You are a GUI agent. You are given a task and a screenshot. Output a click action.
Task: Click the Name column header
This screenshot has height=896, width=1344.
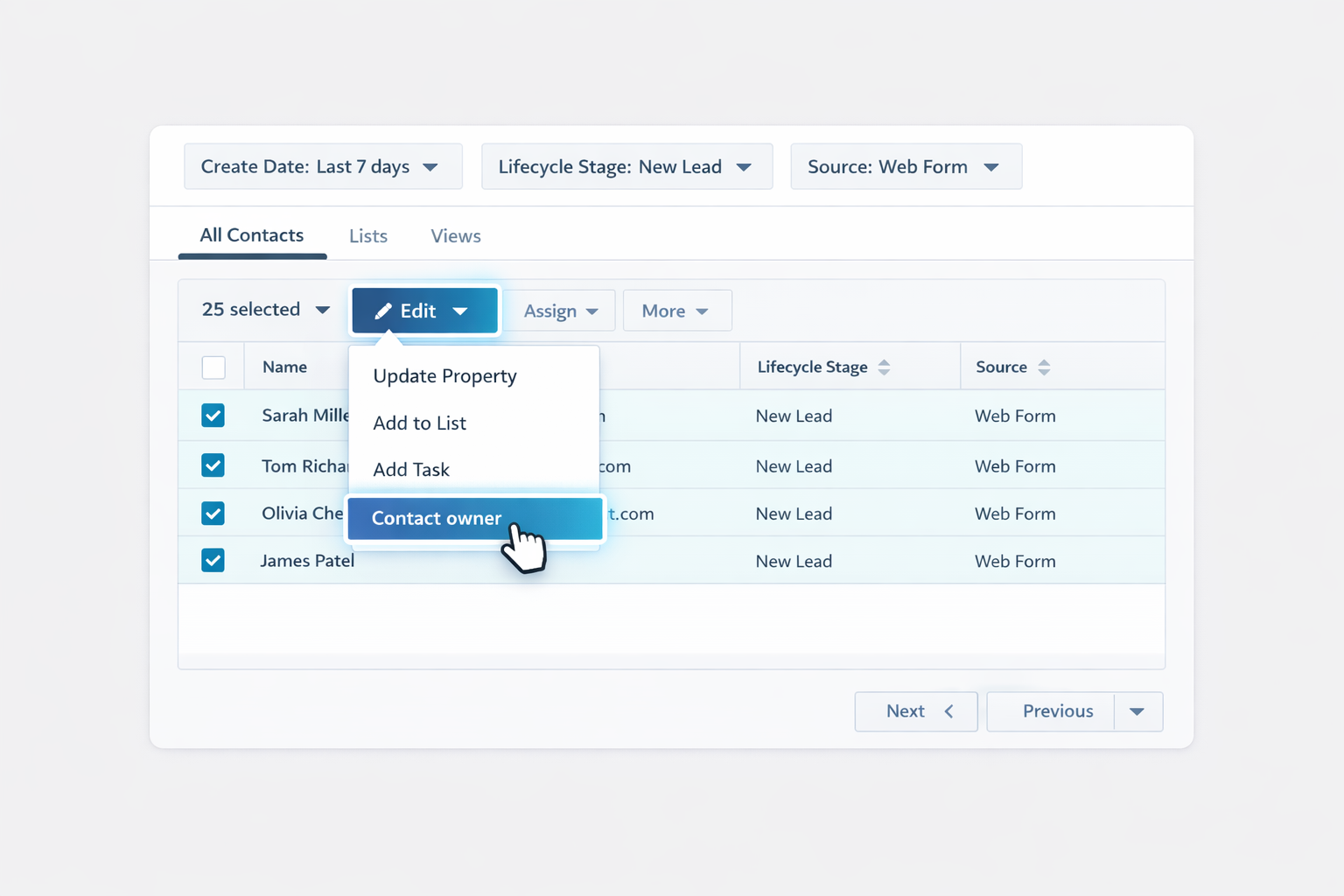click(285, 367)
